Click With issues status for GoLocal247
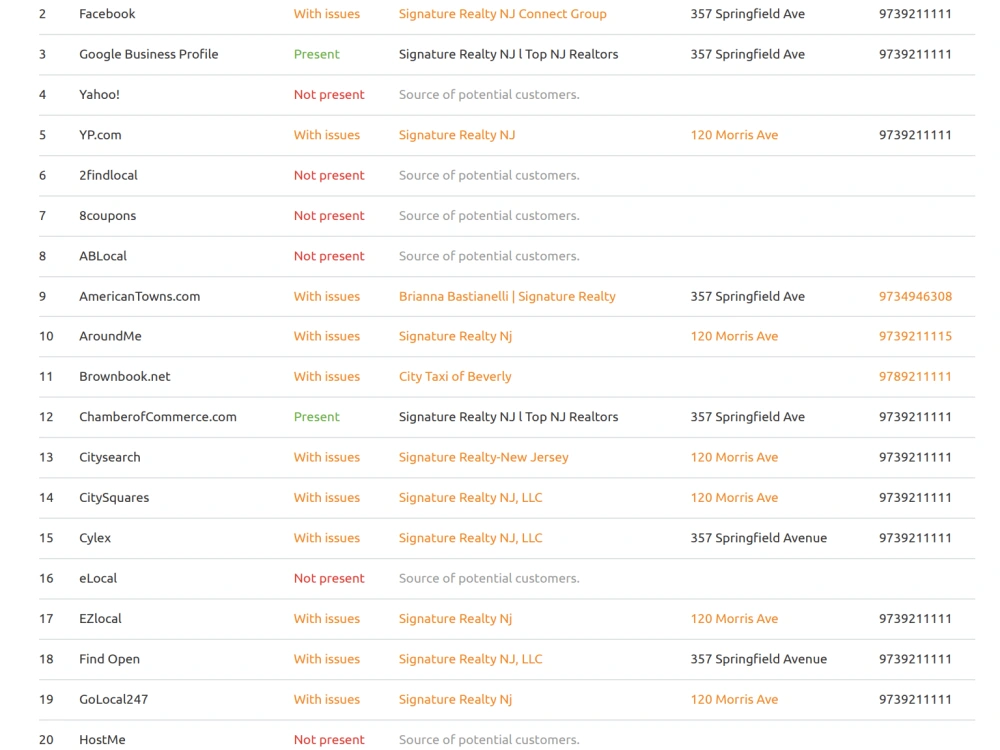Image resolution: width=1000 pixels, height=750 pixels. click(x=327, y=699)
